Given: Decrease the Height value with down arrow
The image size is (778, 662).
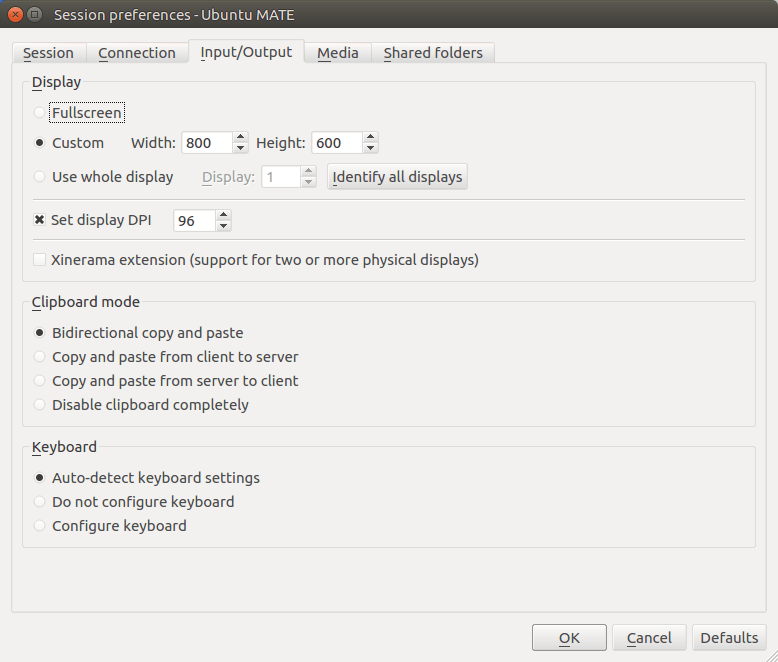Looking at the screenshot, I should (x=370, y=148).
